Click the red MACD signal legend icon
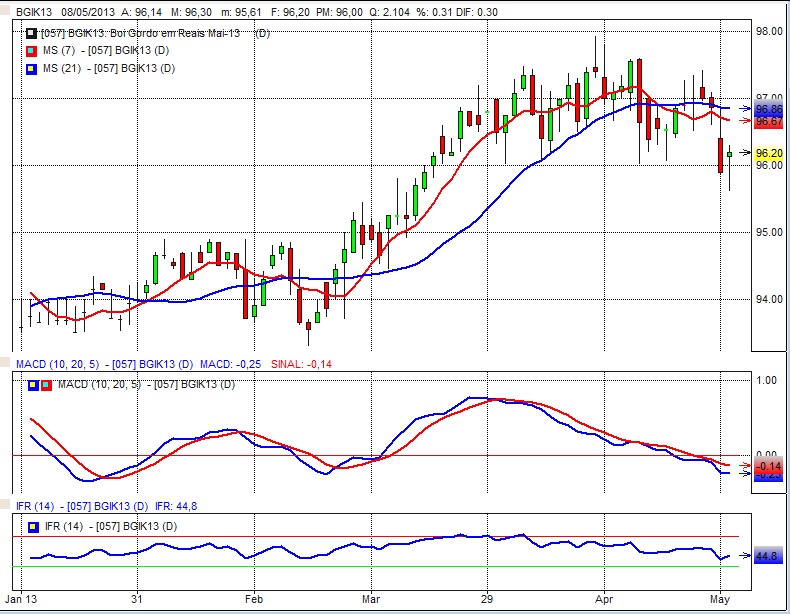The image size is (790, 614). coord(45,385)
